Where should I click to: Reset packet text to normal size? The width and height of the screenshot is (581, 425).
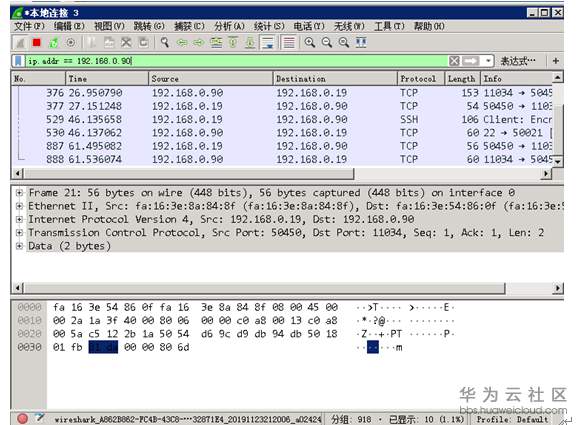[x=344, y=43]
